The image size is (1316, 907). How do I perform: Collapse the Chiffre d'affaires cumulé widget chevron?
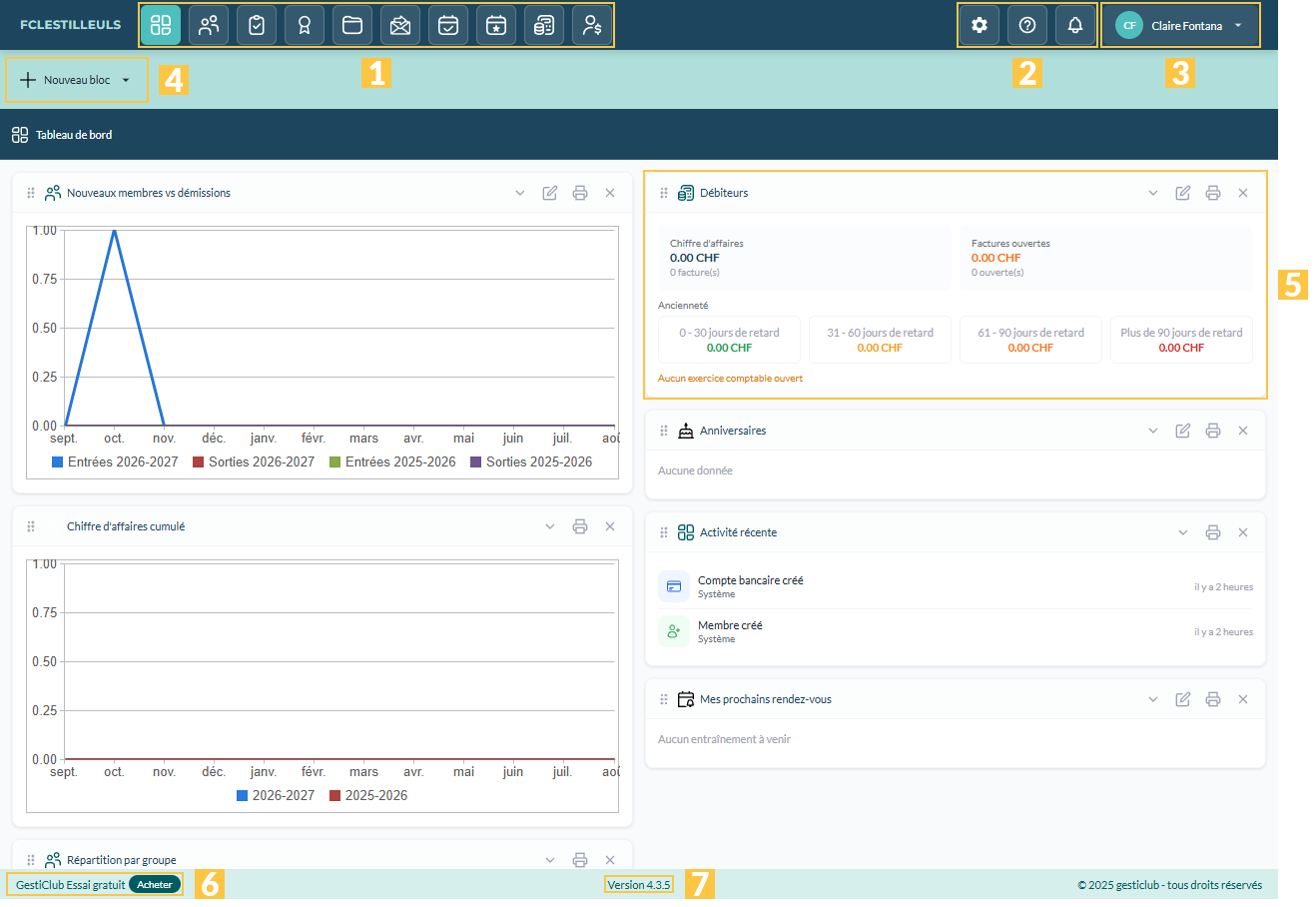coord(550,526)
